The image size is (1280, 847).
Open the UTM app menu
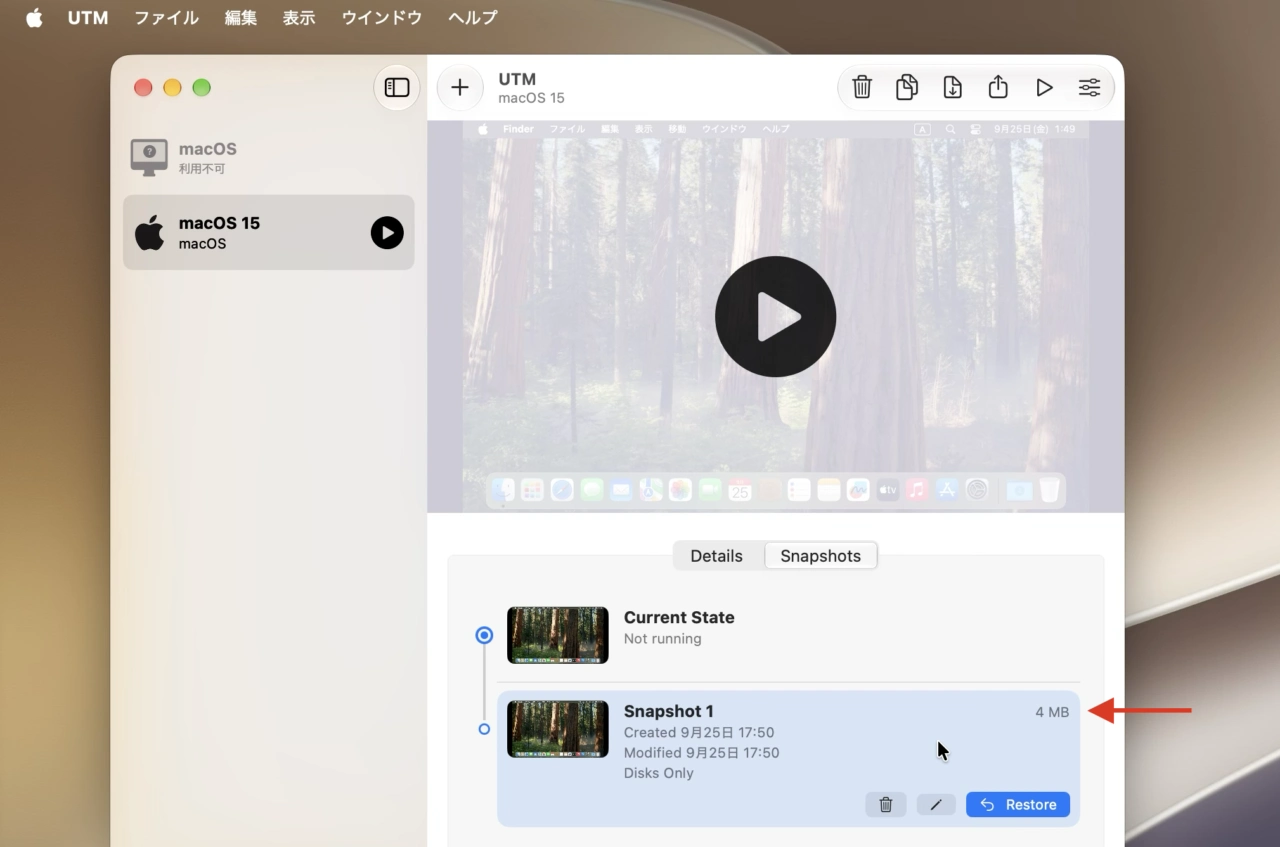coord(88,18)
